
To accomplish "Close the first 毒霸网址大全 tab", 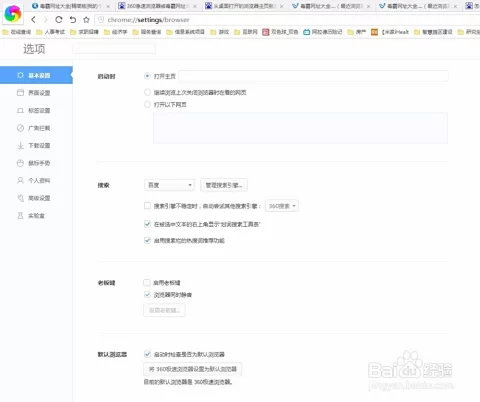I will (x=108, y=6).
